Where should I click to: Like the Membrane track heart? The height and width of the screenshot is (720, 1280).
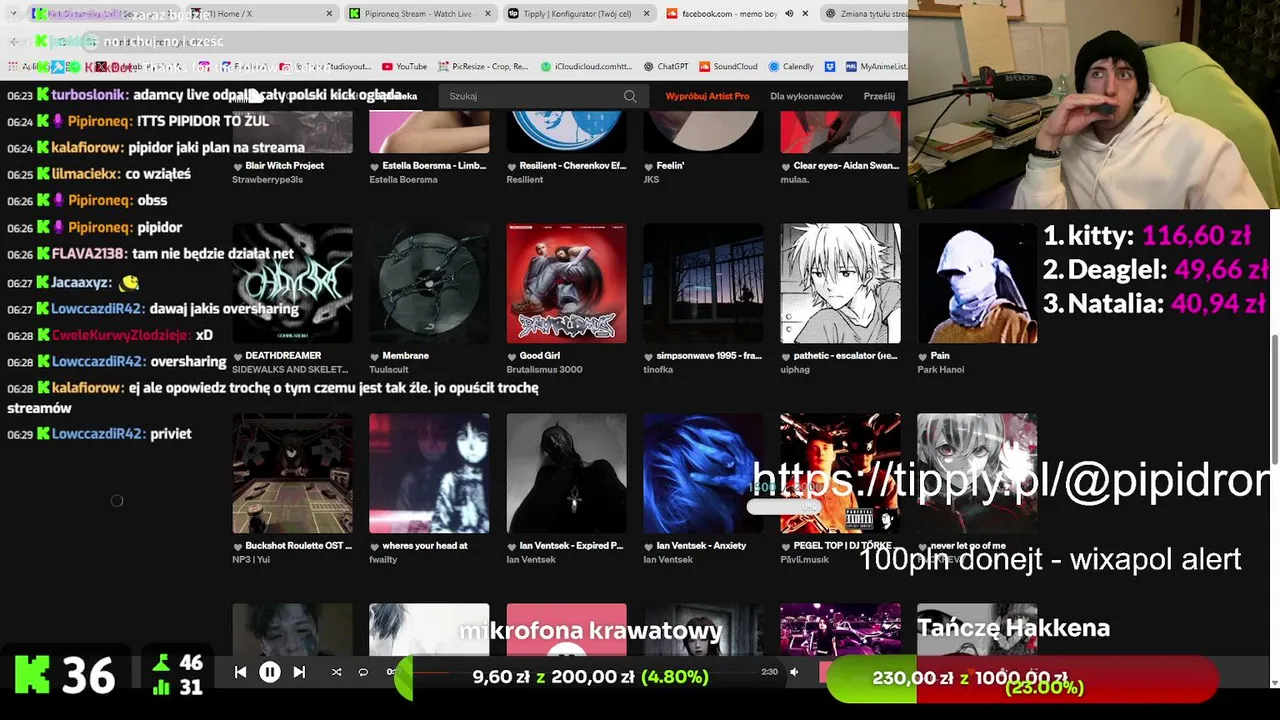pos(375,356)
